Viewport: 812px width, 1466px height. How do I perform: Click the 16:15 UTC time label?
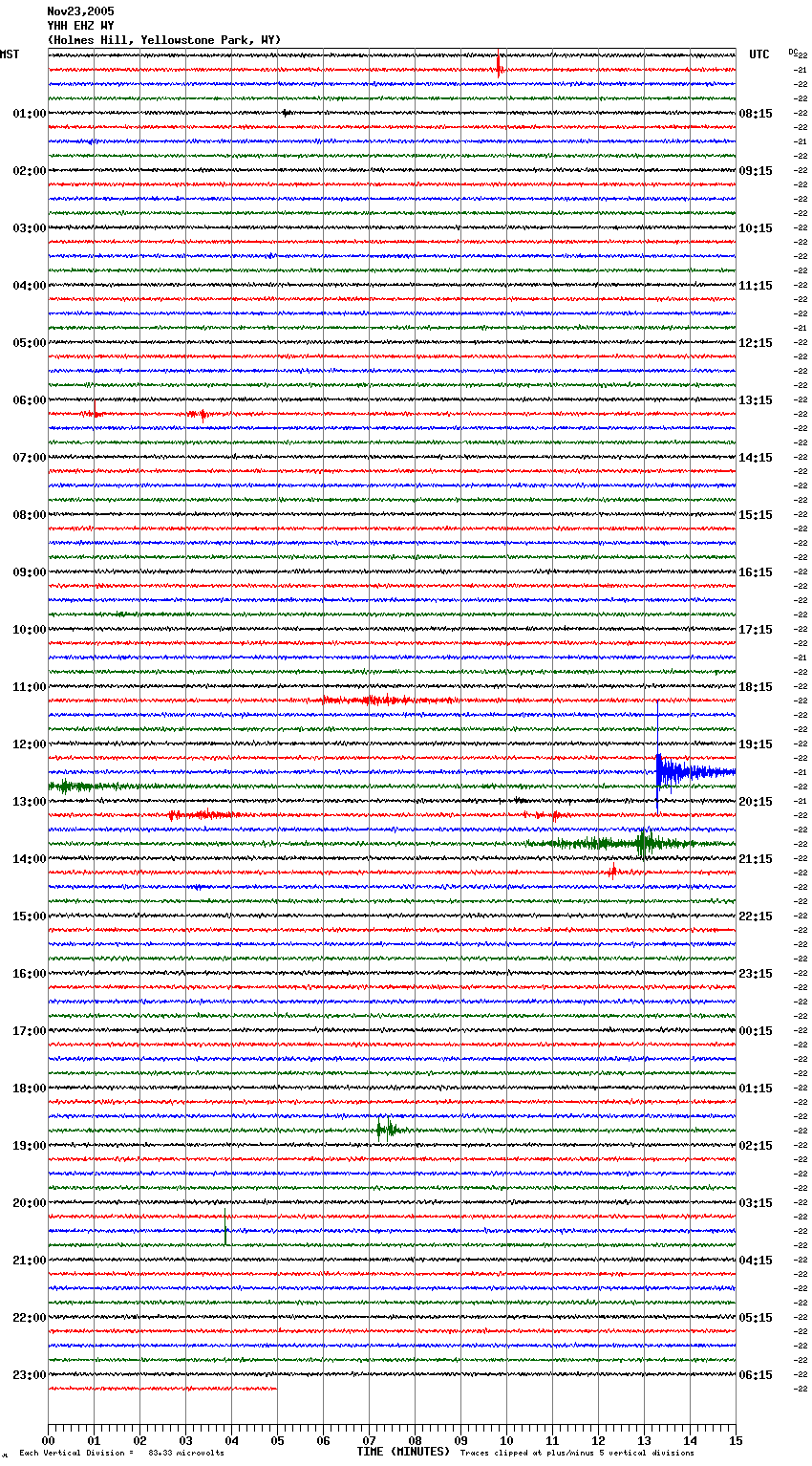756,572
